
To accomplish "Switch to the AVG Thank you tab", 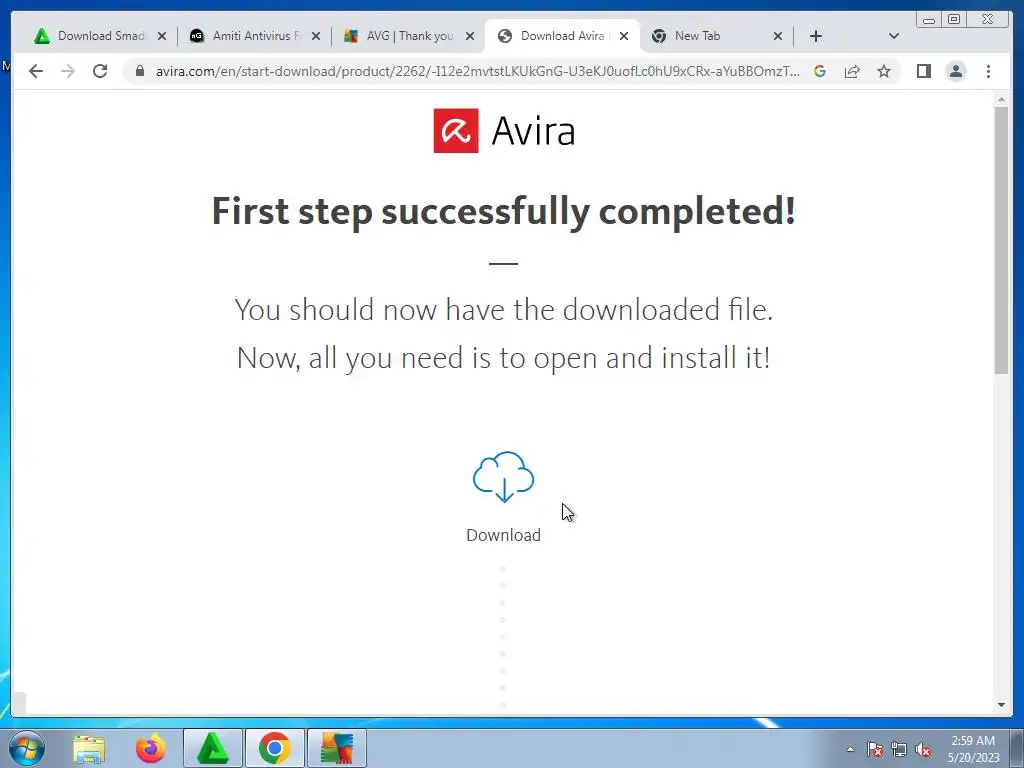I will [x=408, y=36].
